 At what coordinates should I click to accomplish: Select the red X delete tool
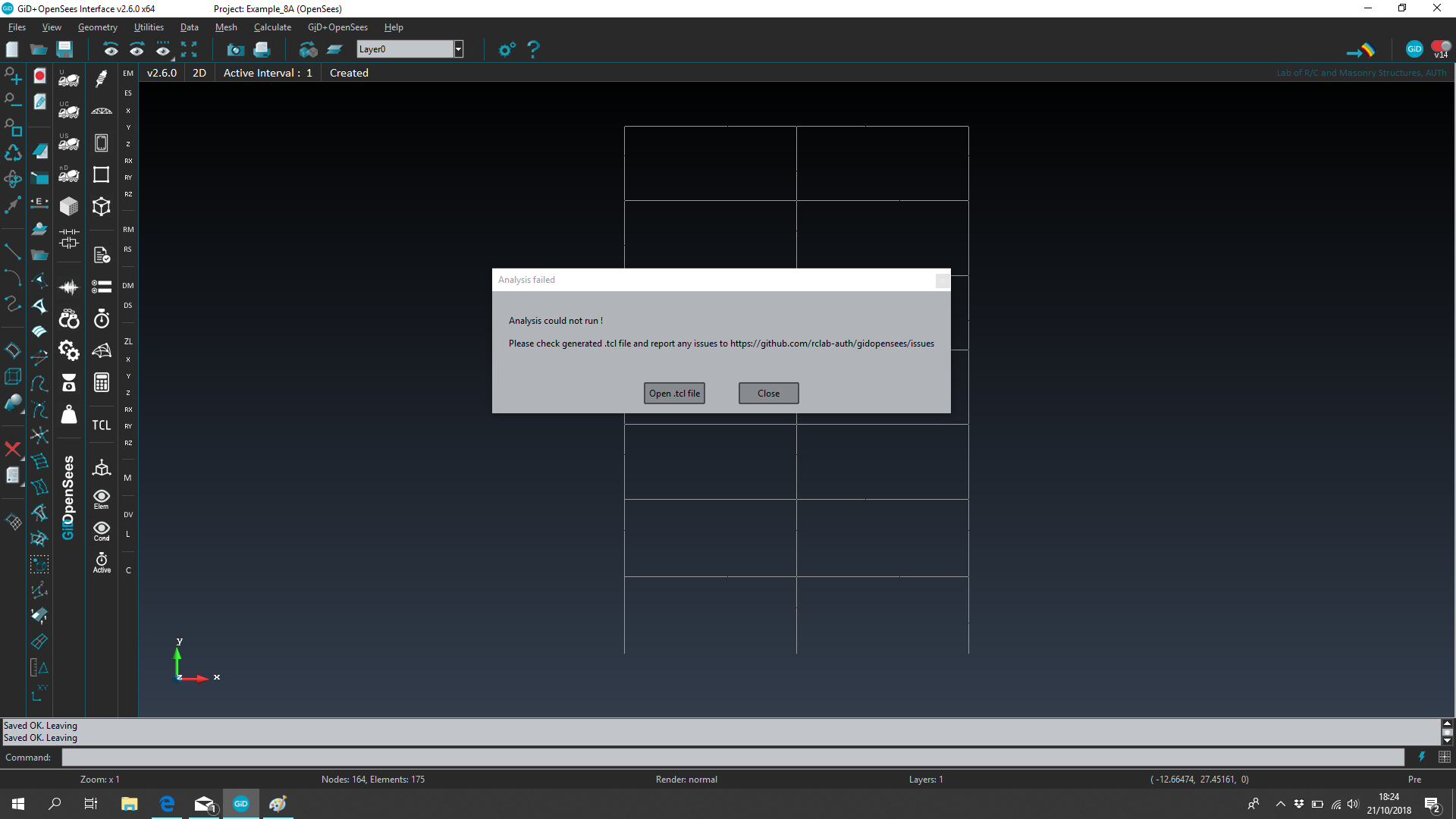(x=12, y=450)
